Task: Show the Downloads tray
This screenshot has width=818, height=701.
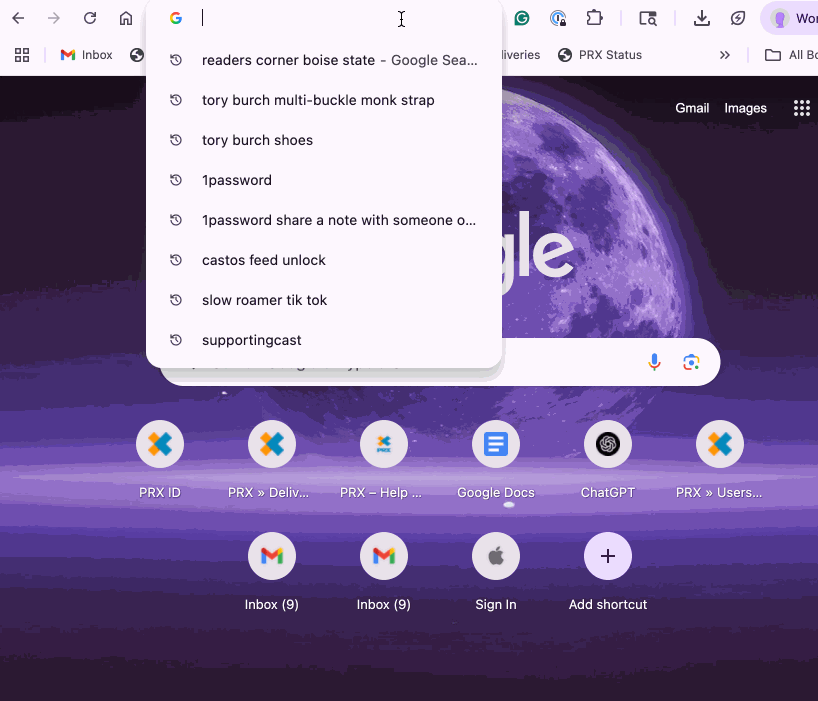Action: point(702,18)
